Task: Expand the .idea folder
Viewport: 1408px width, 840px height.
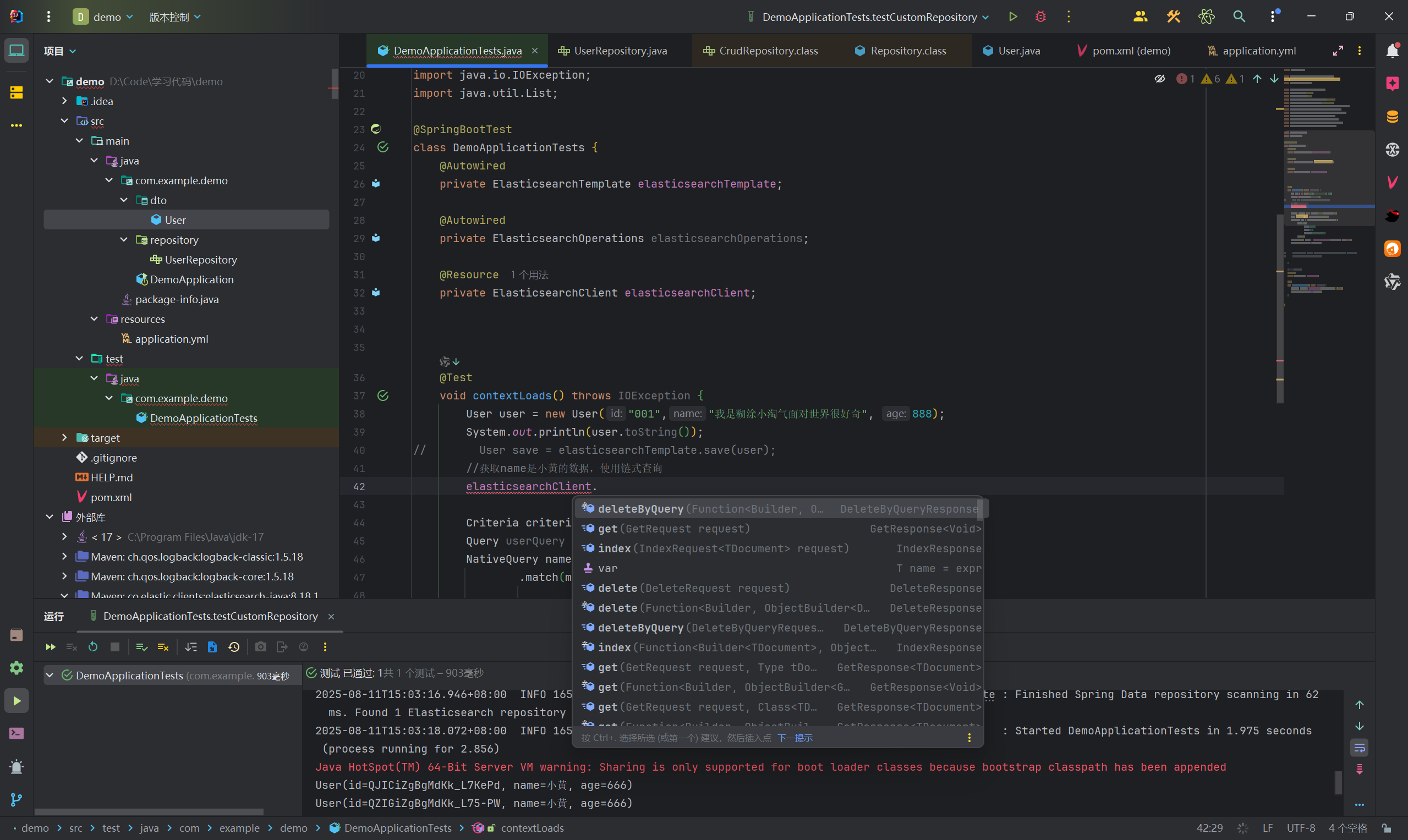Action: [x=64, y=101]
